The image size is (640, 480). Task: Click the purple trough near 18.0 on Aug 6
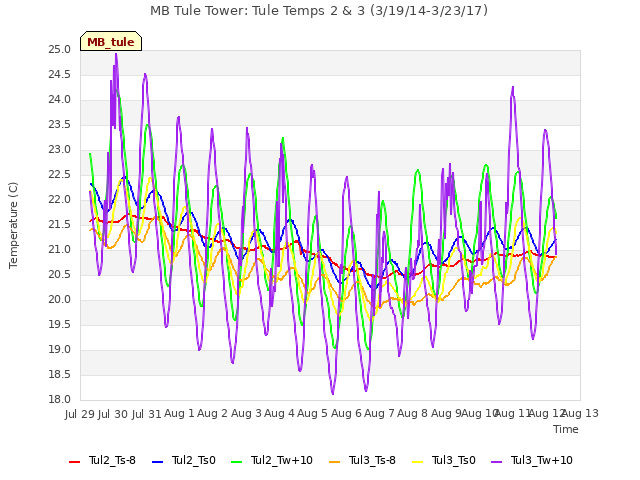click(x=333, y=393)
